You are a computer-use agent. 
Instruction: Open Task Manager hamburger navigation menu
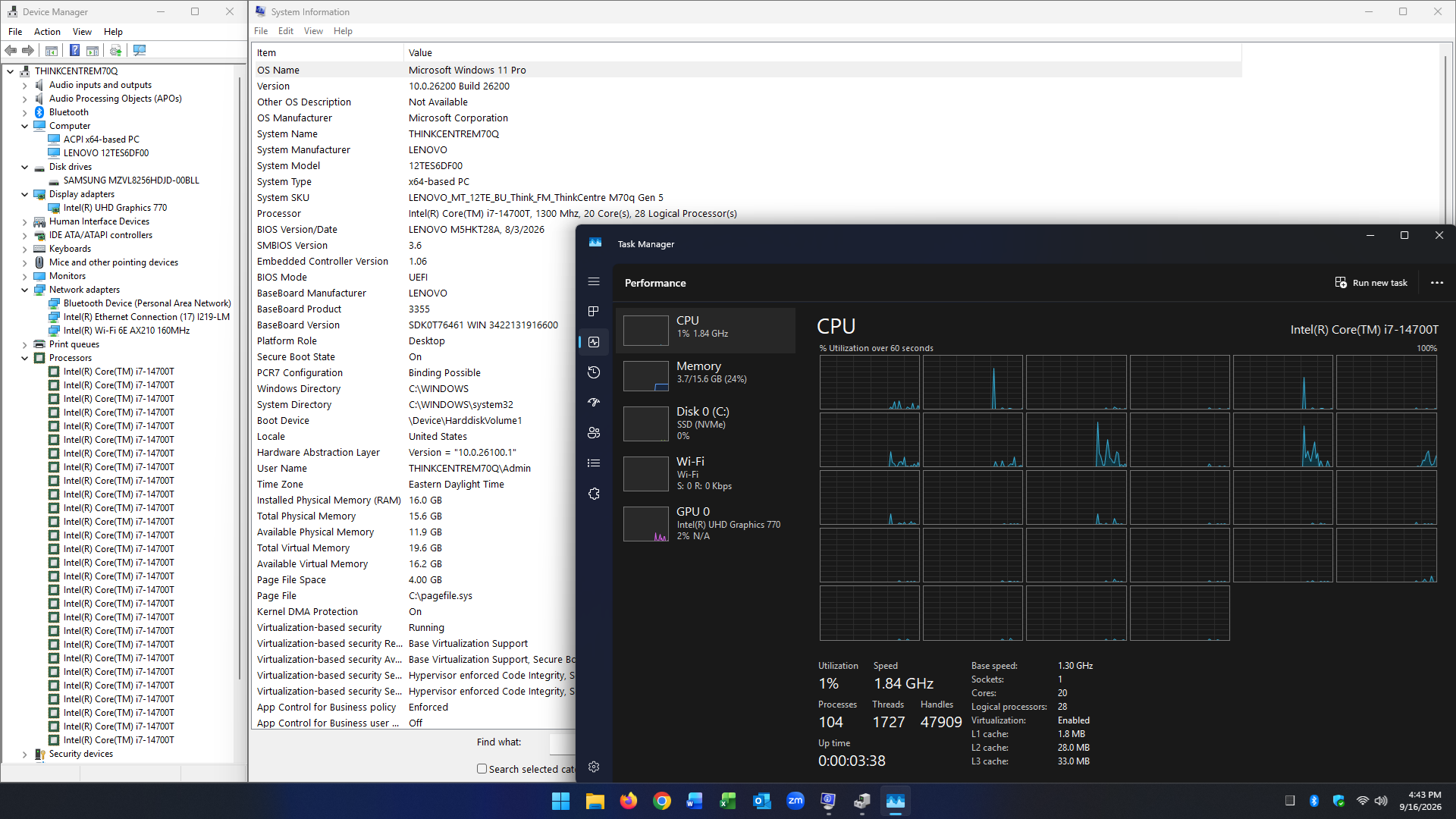594,281
